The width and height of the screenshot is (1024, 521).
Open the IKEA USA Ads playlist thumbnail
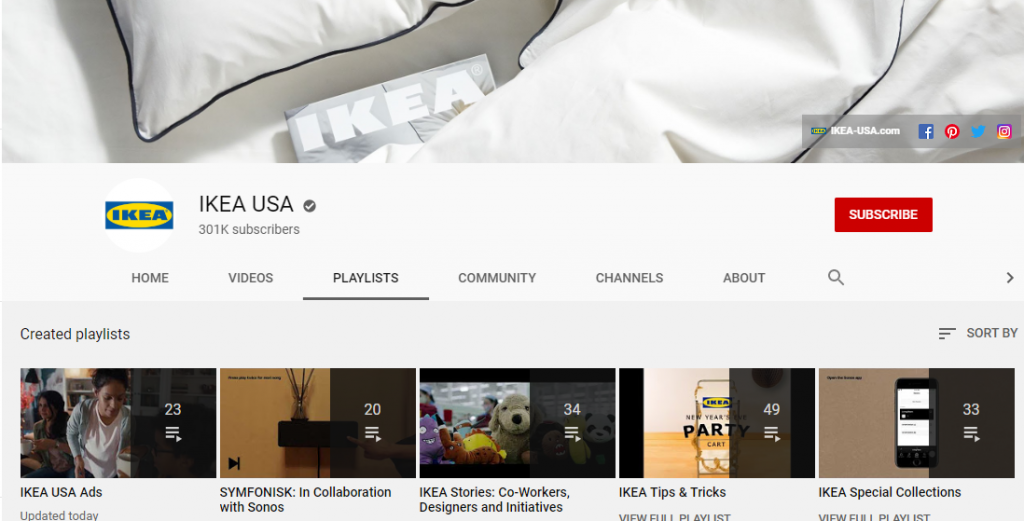coord(118,422)
